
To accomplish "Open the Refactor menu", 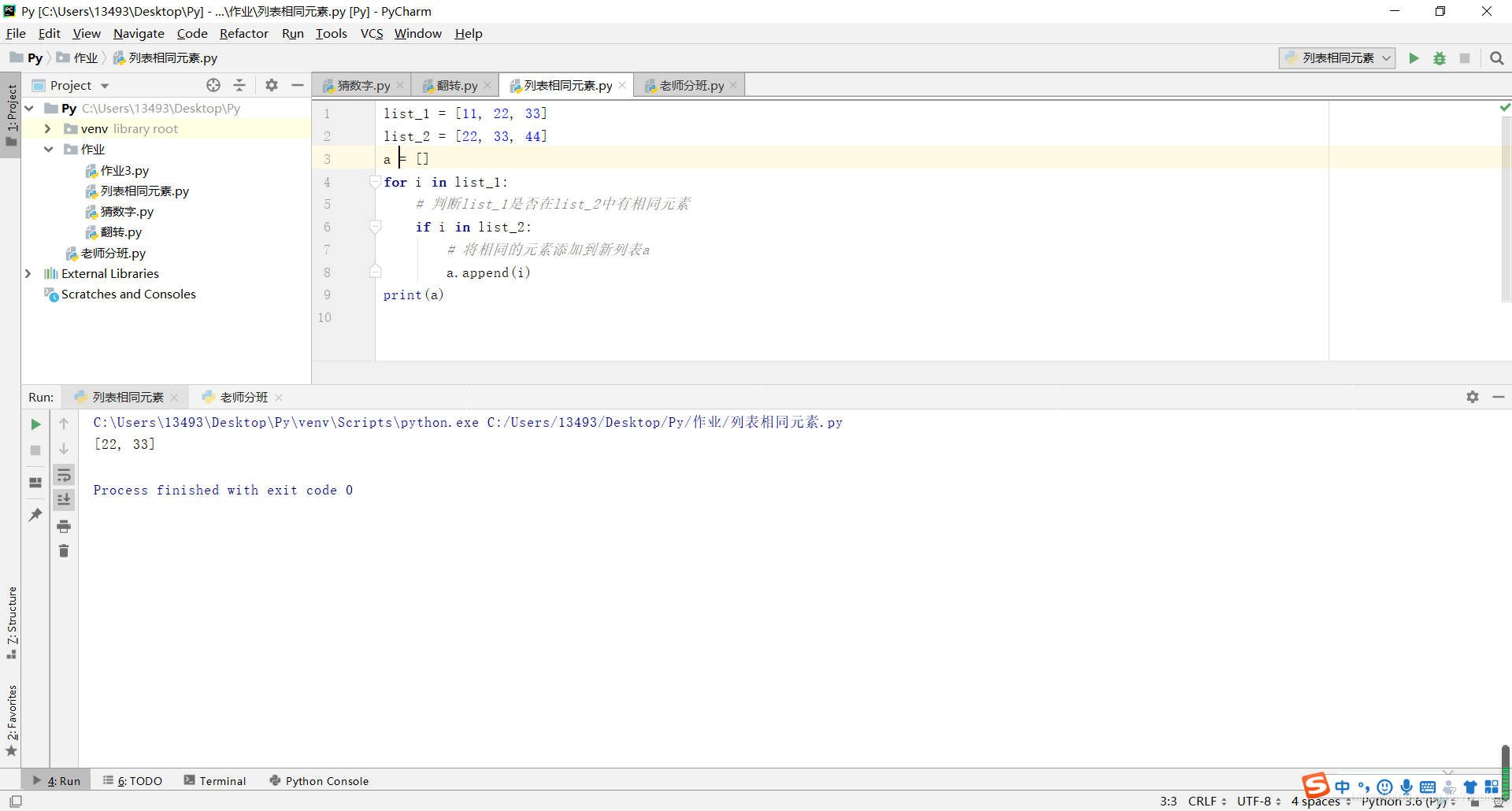I will [x=243, y=33].
